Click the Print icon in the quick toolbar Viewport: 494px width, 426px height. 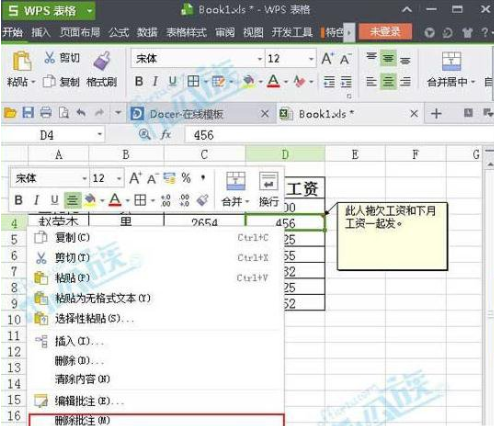tap(46, 113)
